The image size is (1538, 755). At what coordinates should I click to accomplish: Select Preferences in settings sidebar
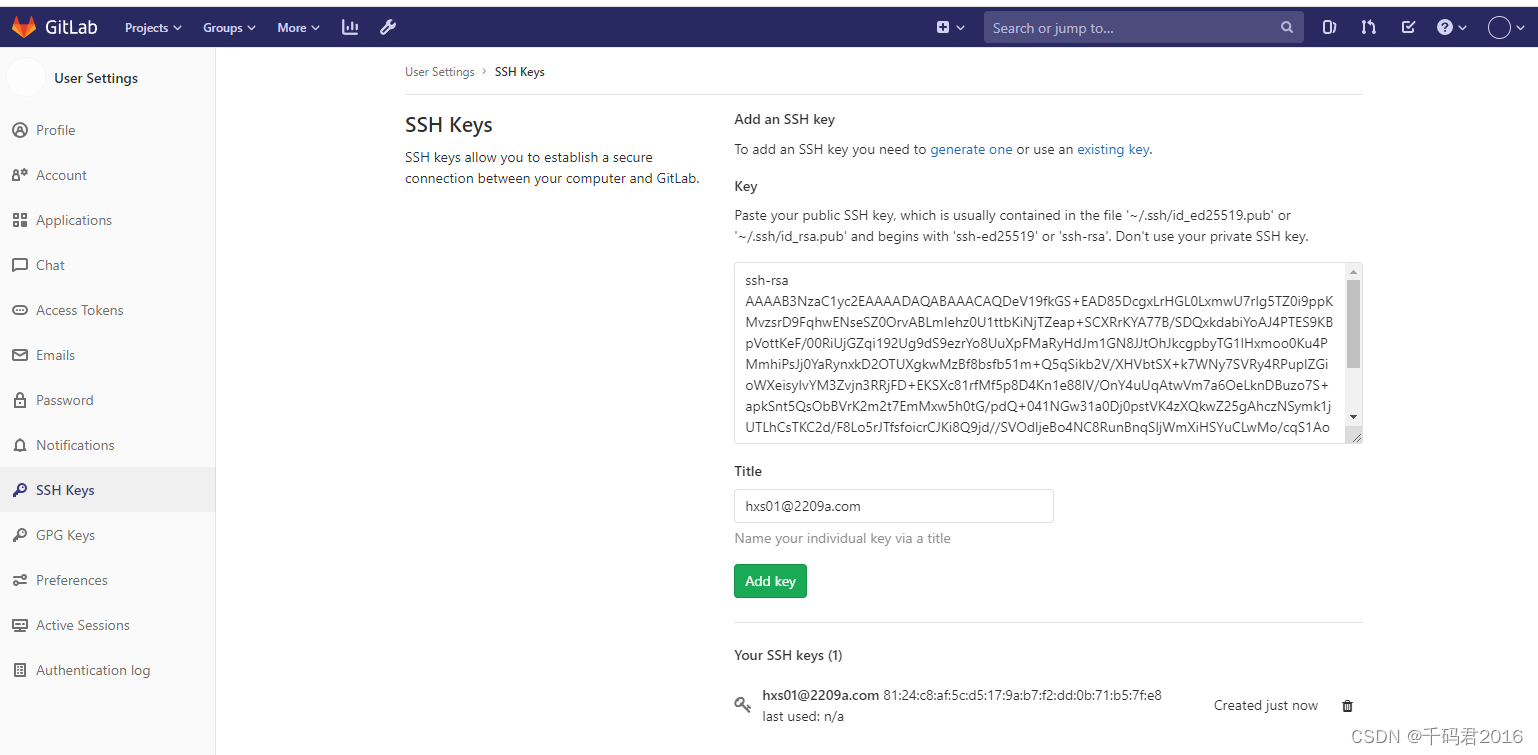click(71, 580)
